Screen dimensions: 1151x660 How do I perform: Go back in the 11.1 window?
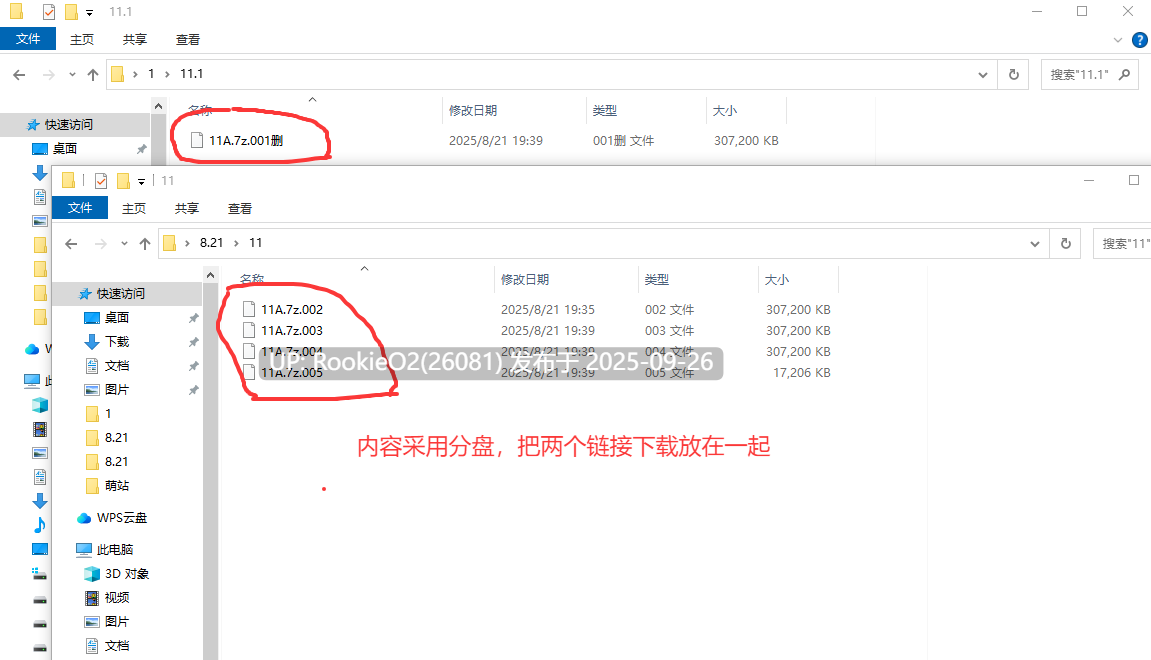click(20, 74)
